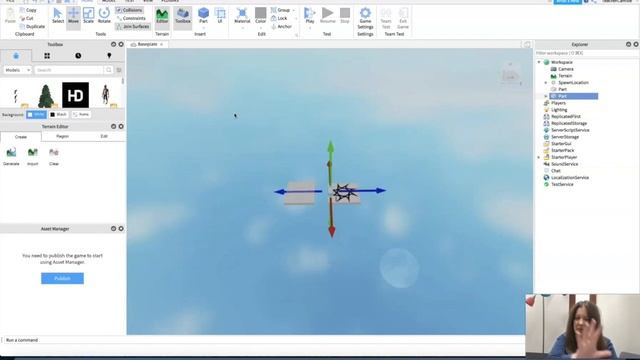Start the game with Play
The height and width of the screenshot is (360, 640).
click(x=310, y=16)
